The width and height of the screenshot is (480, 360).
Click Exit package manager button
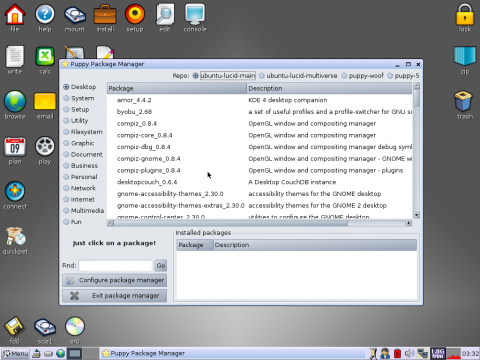tap(114, 296)
